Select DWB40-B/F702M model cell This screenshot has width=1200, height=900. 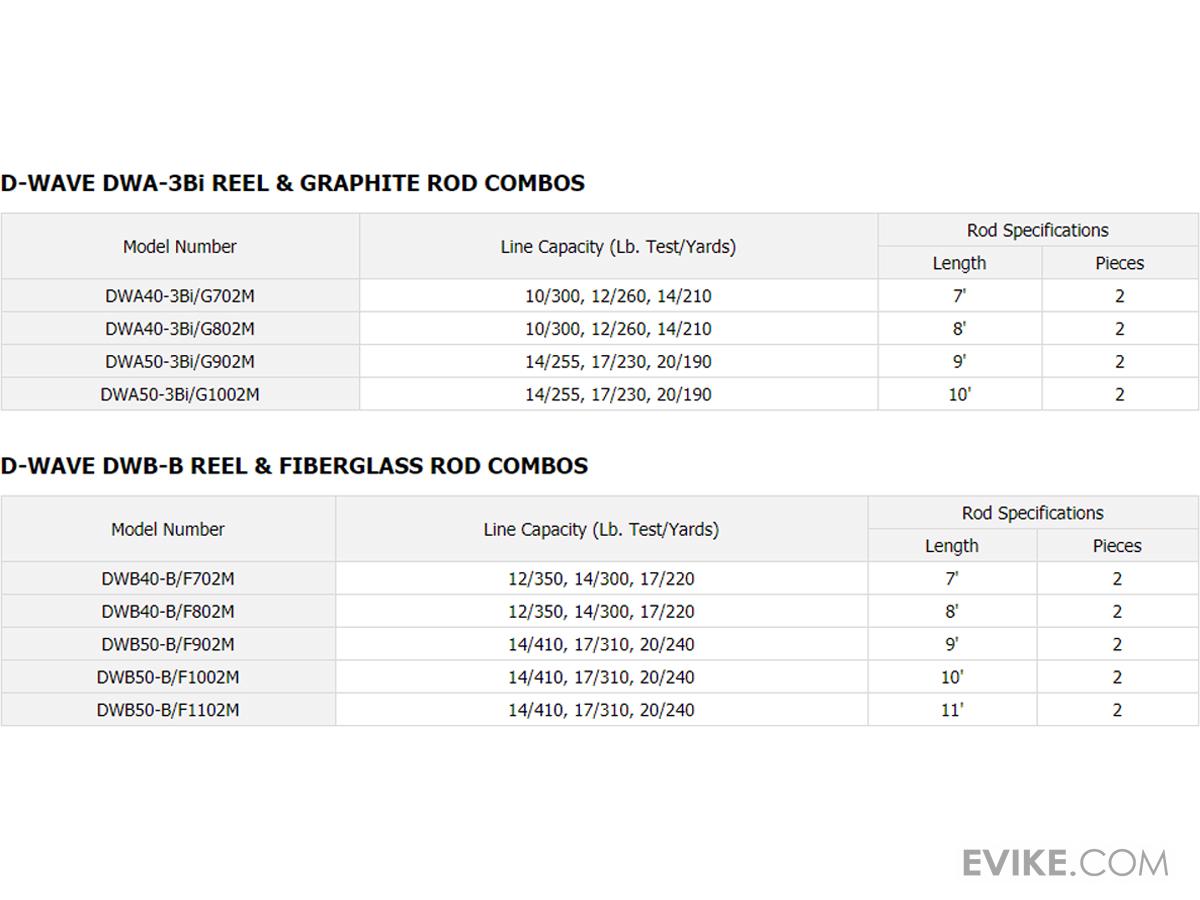(x=168, y=579)
